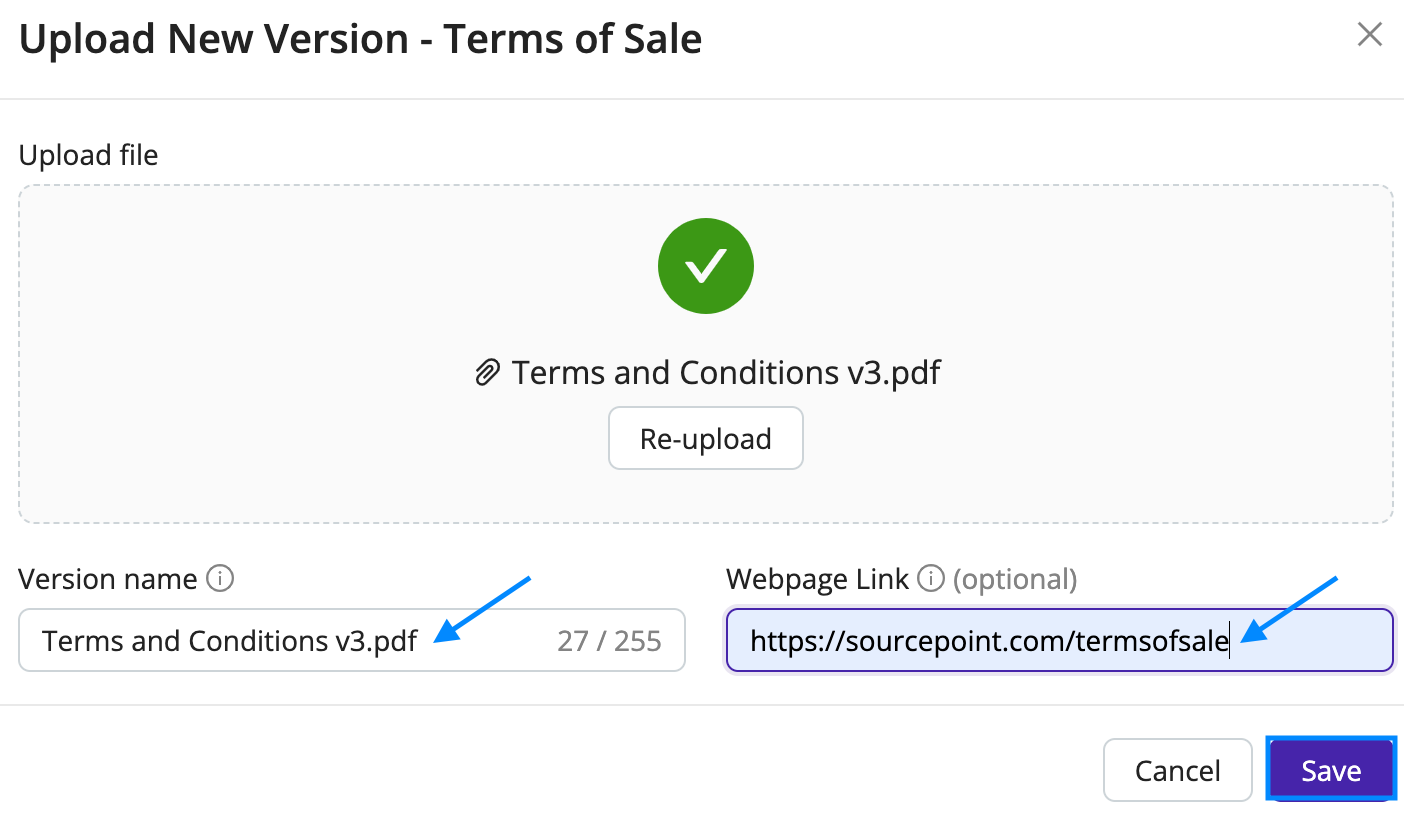
Task: Click the green checkmark upload success icon
Action: [x=705, y=265]
